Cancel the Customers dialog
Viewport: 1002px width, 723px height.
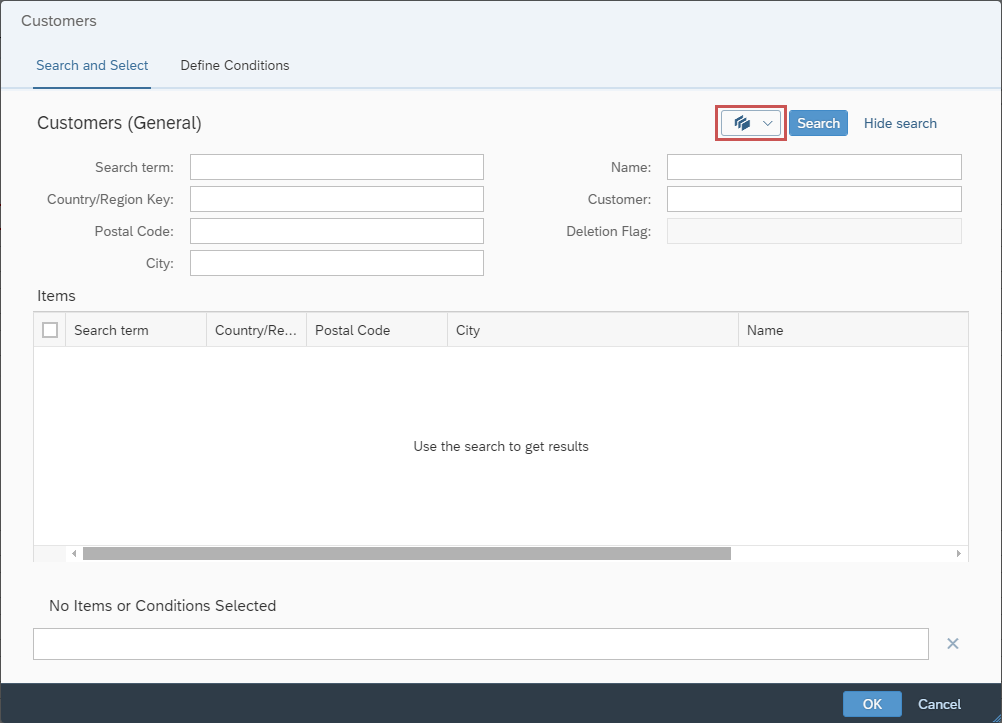[x=939, y=704]
